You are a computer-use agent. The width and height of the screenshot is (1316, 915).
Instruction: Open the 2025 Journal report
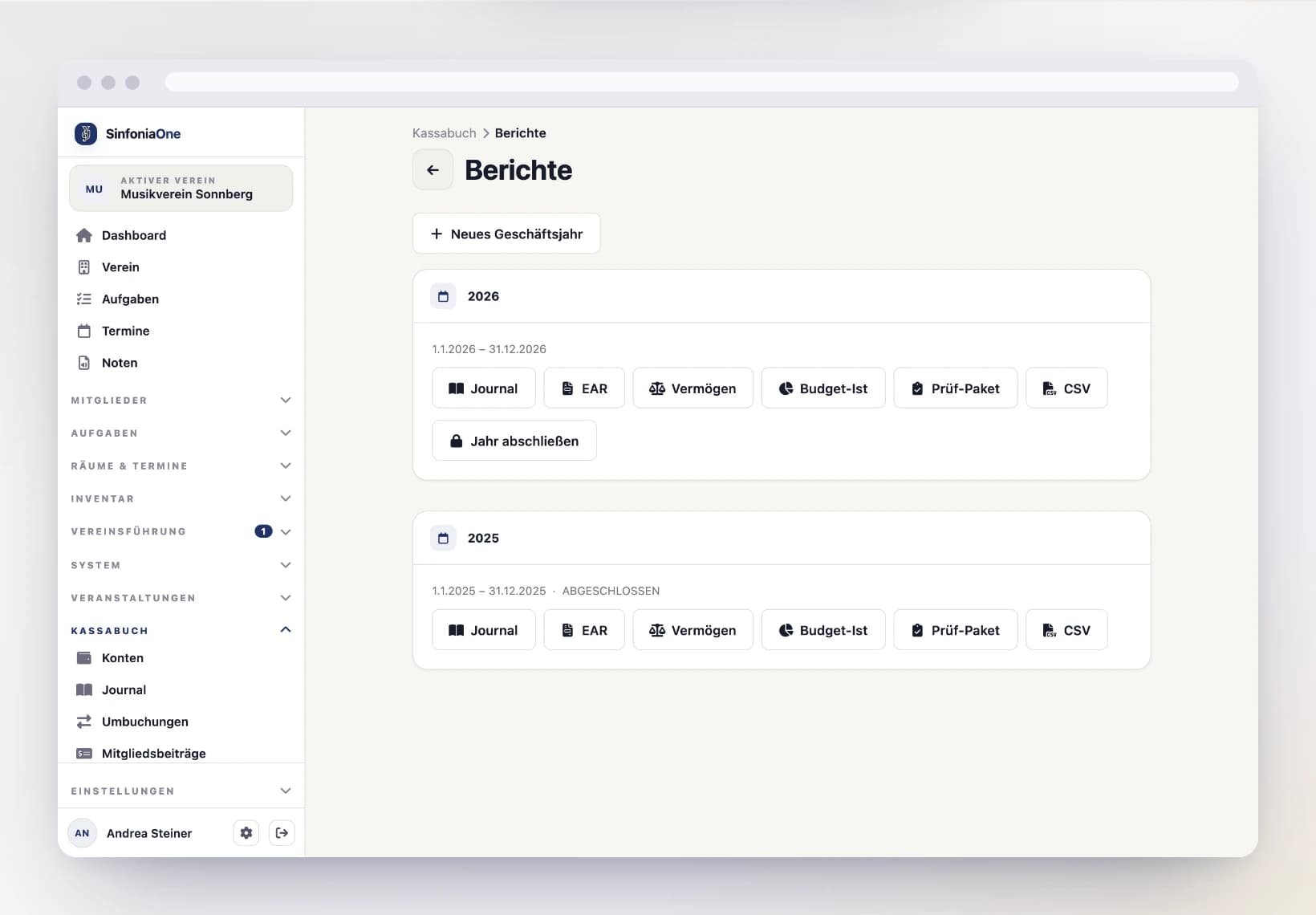pyautogui.click(x=484, y=630)
